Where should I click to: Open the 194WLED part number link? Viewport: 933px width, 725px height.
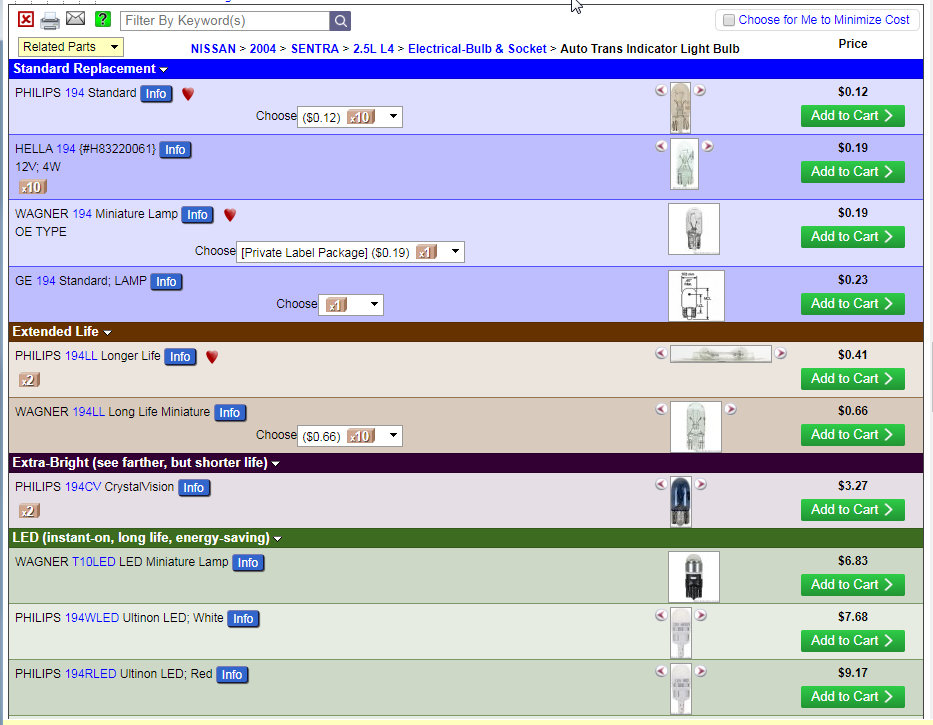point(92,618)
